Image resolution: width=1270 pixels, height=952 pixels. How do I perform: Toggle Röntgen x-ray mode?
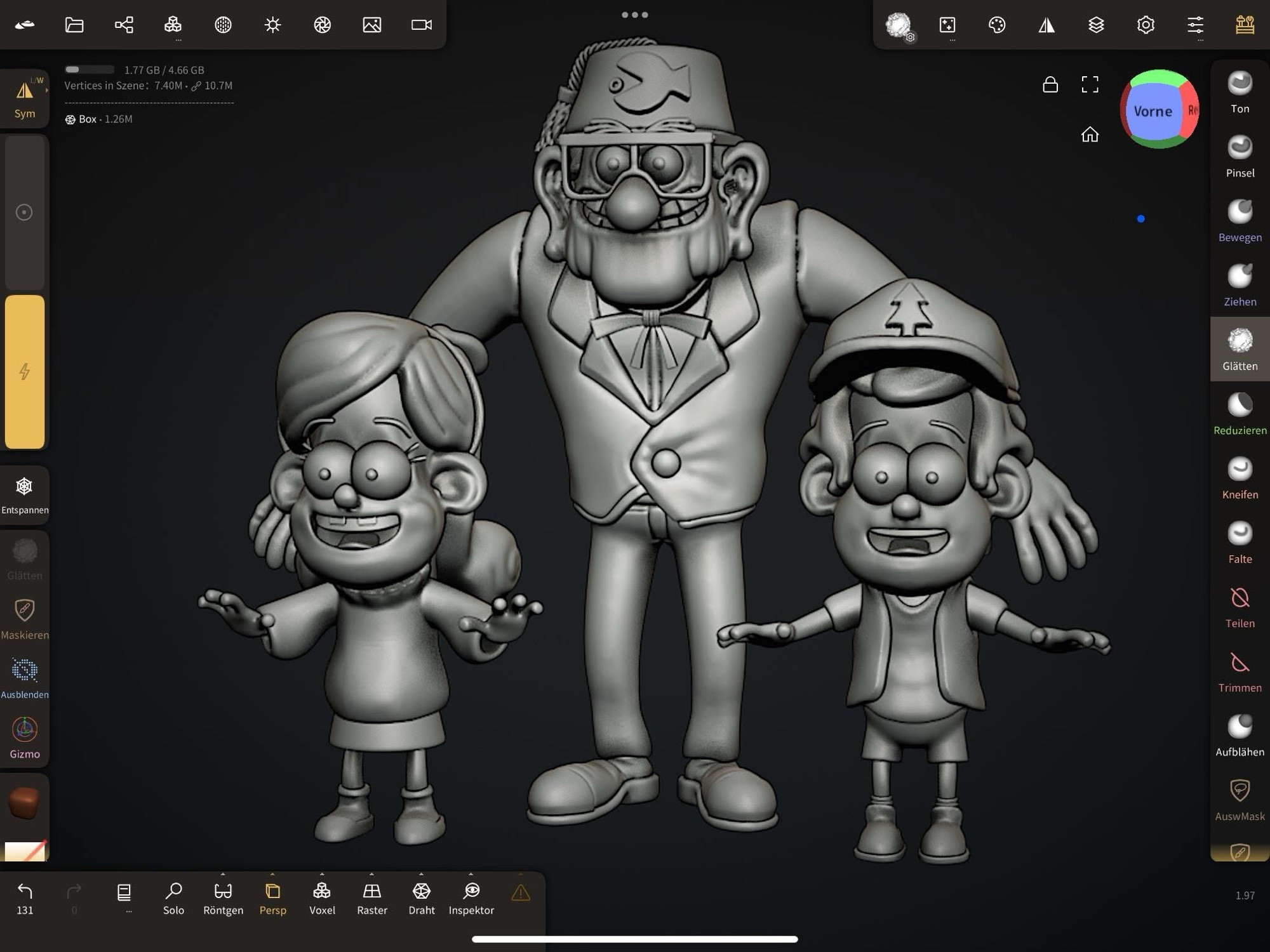pyautogui.click(x=223, y=899)
